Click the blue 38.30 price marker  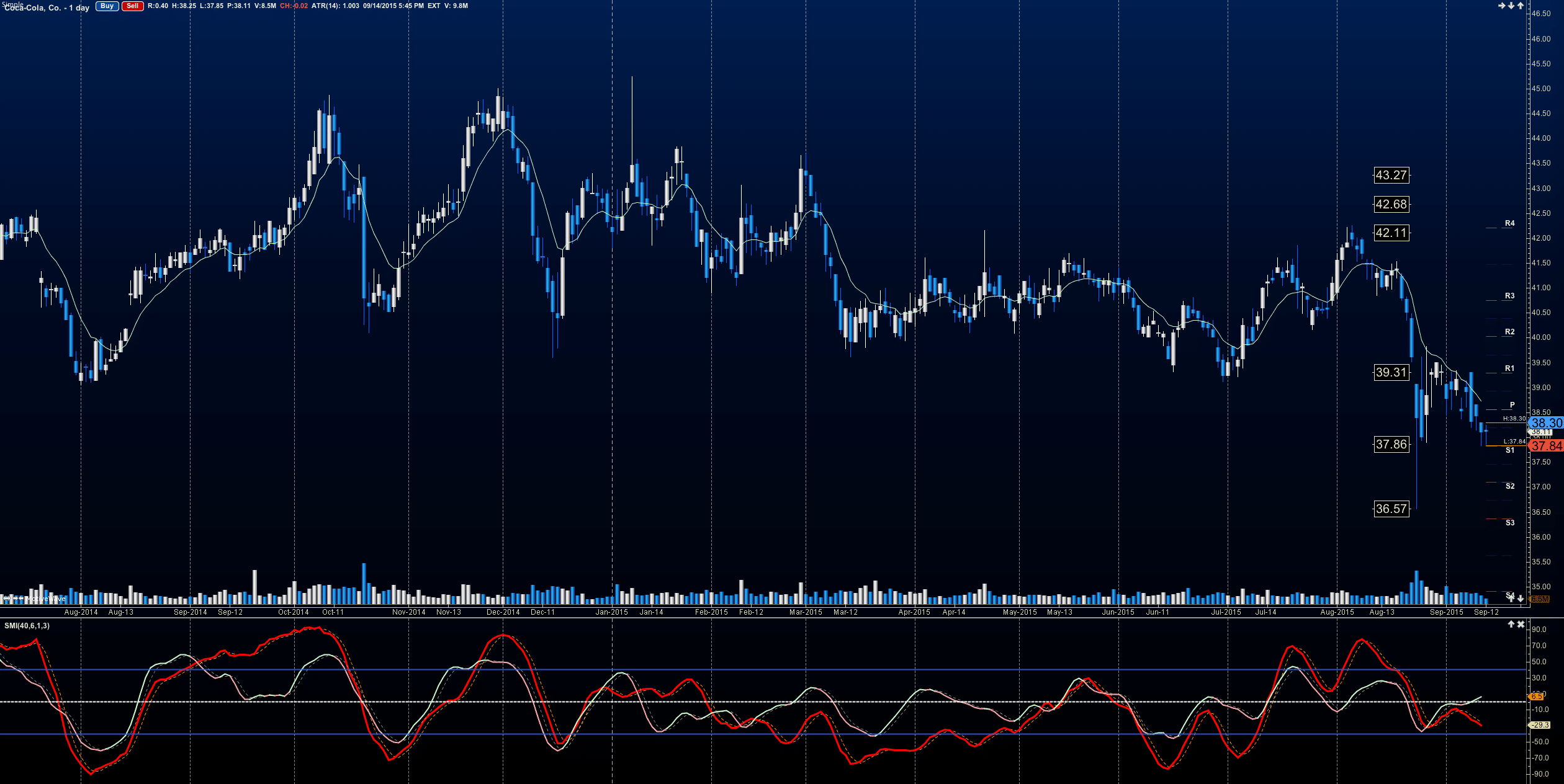pos(1546,423)
